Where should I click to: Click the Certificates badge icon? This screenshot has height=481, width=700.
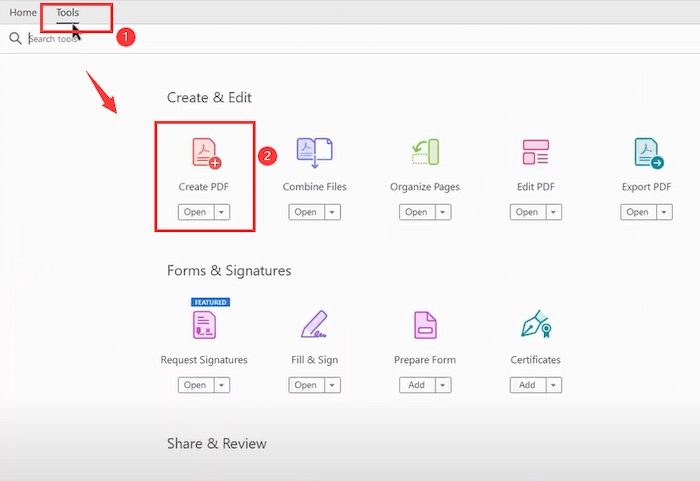pos(536,325)
